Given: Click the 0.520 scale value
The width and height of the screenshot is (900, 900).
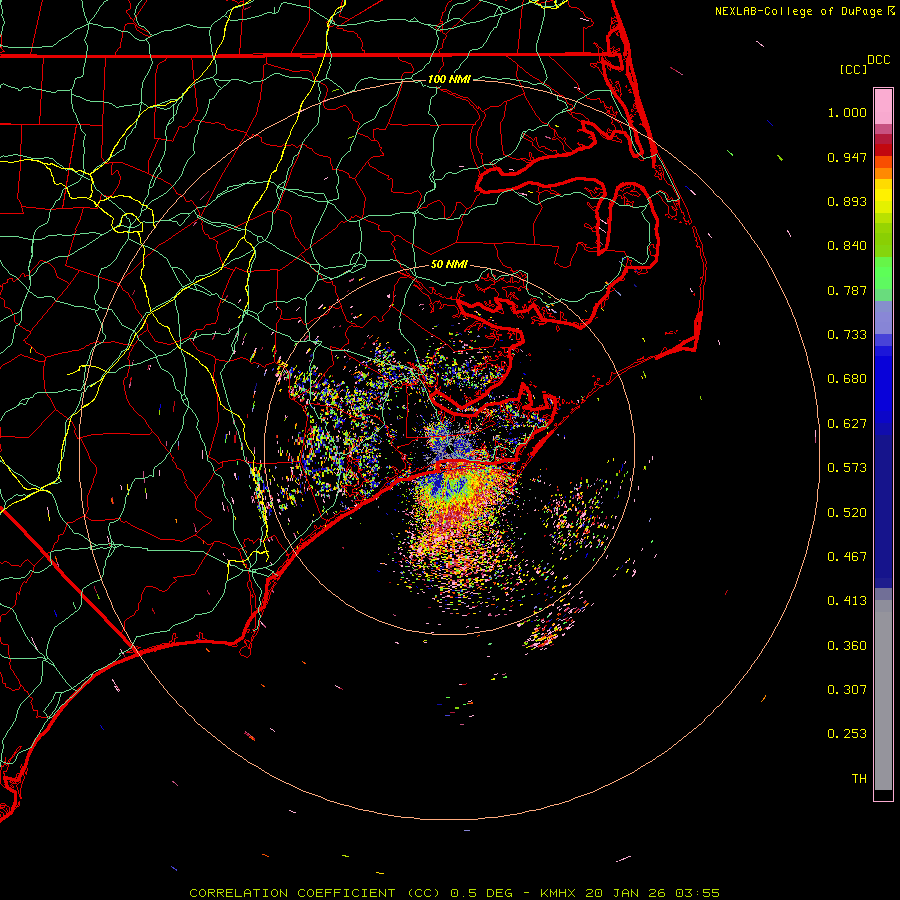Looking at the screenshot, I should [x=847, y=513].
